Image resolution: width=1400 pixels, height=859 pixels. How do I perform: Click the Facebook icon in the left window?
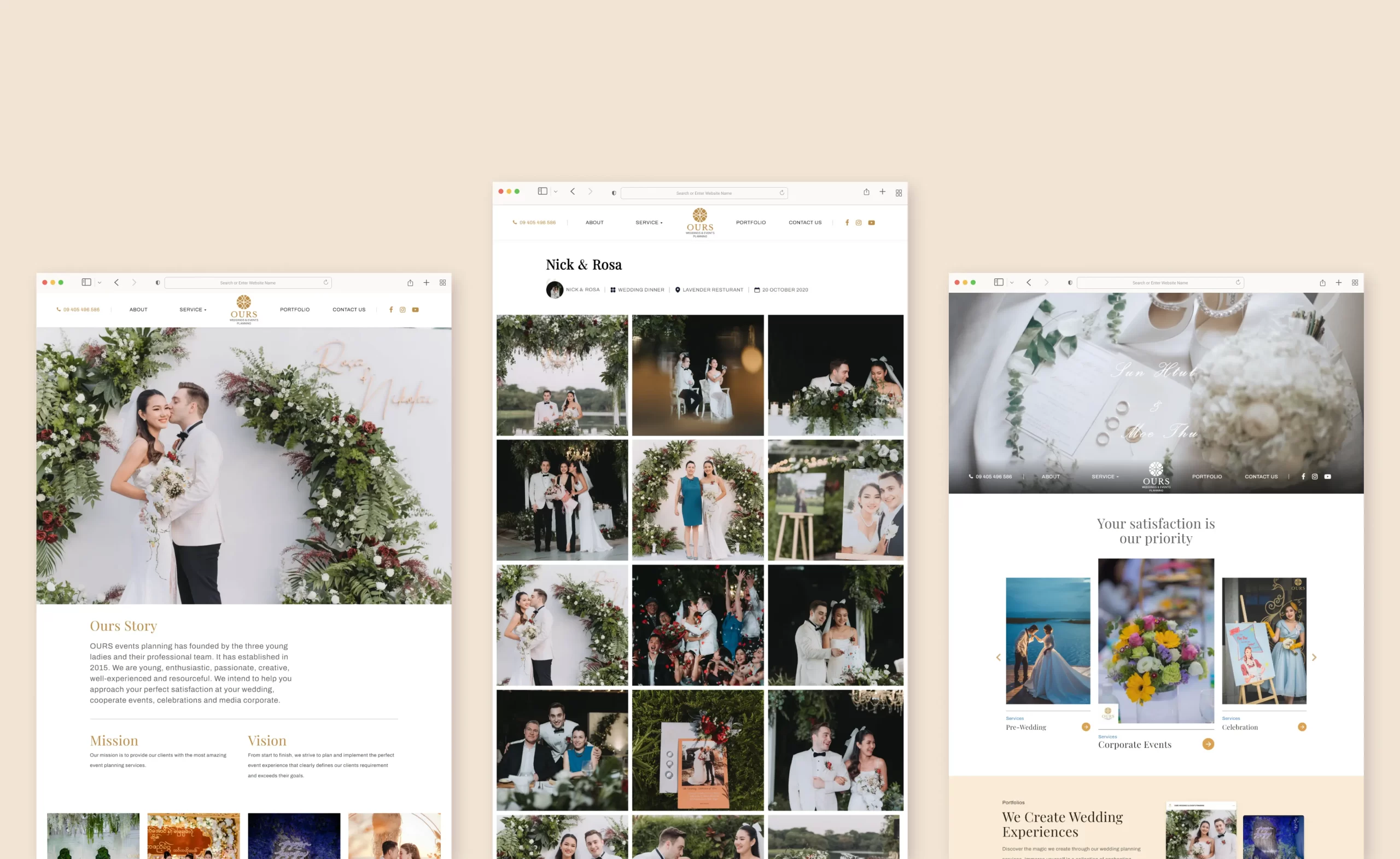(x=391, y=310)
